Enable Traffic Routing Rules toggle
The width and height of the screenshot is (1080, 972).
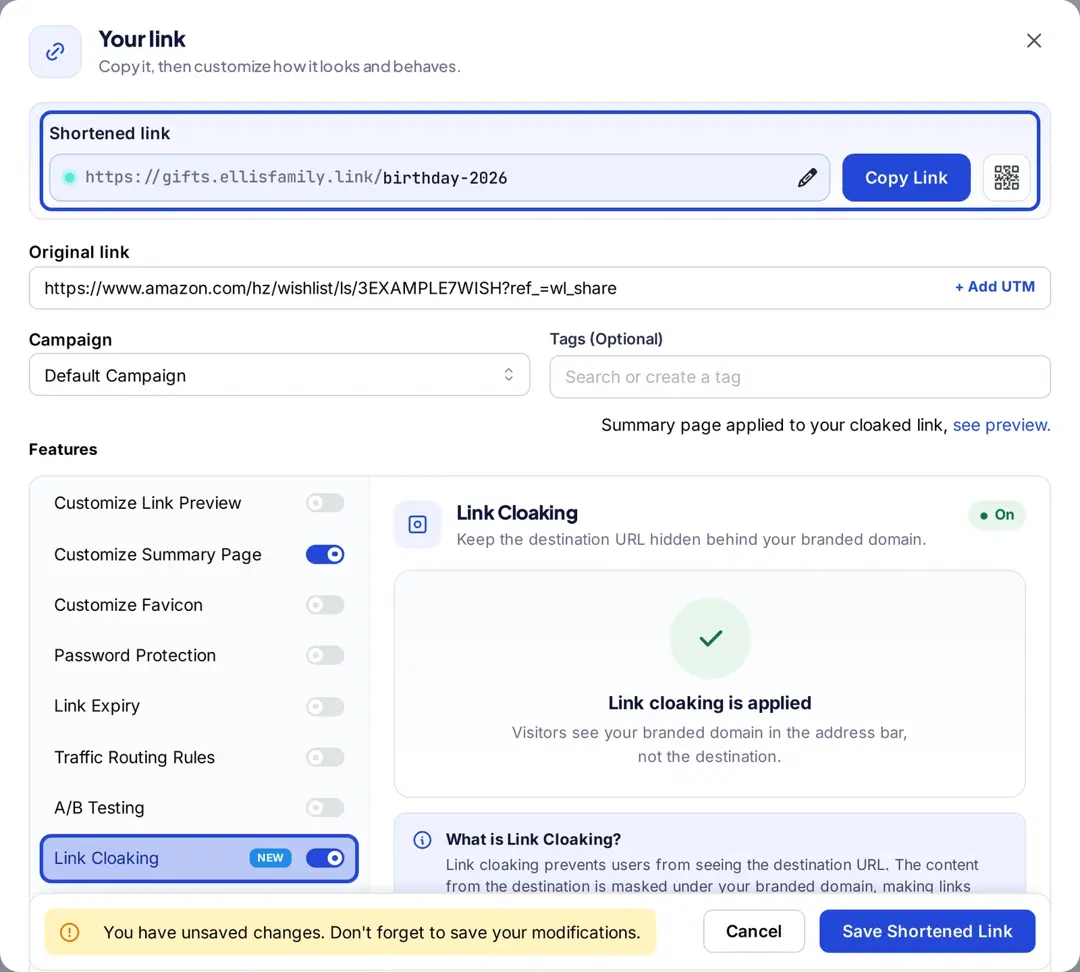coord(325,757)
